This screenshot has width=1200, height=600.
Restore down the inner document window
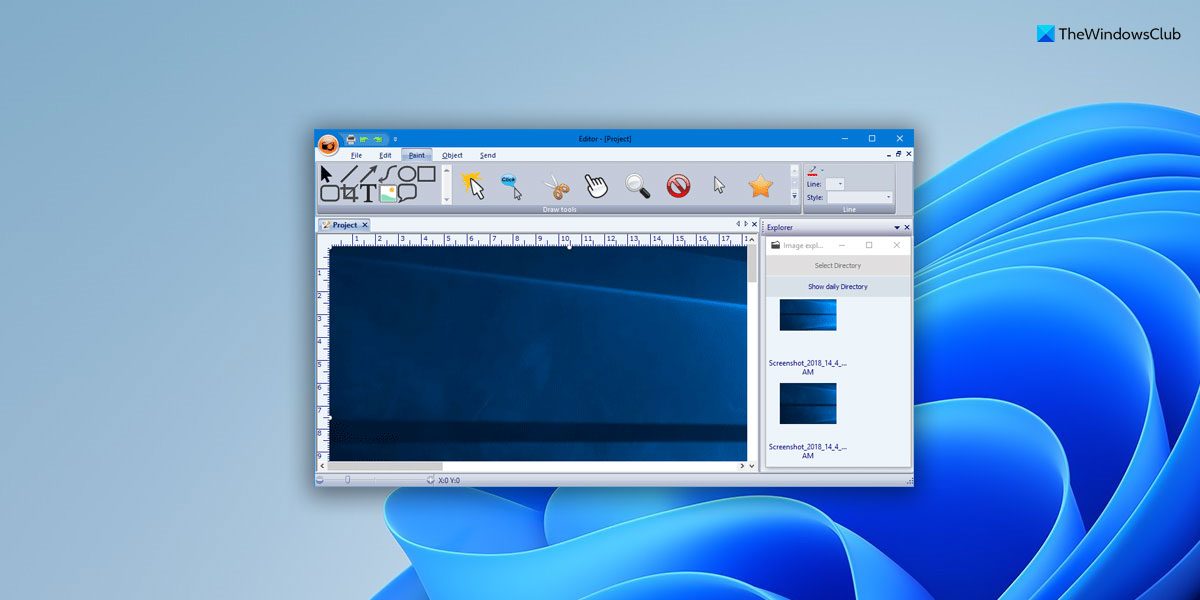[x=898, y=155]
